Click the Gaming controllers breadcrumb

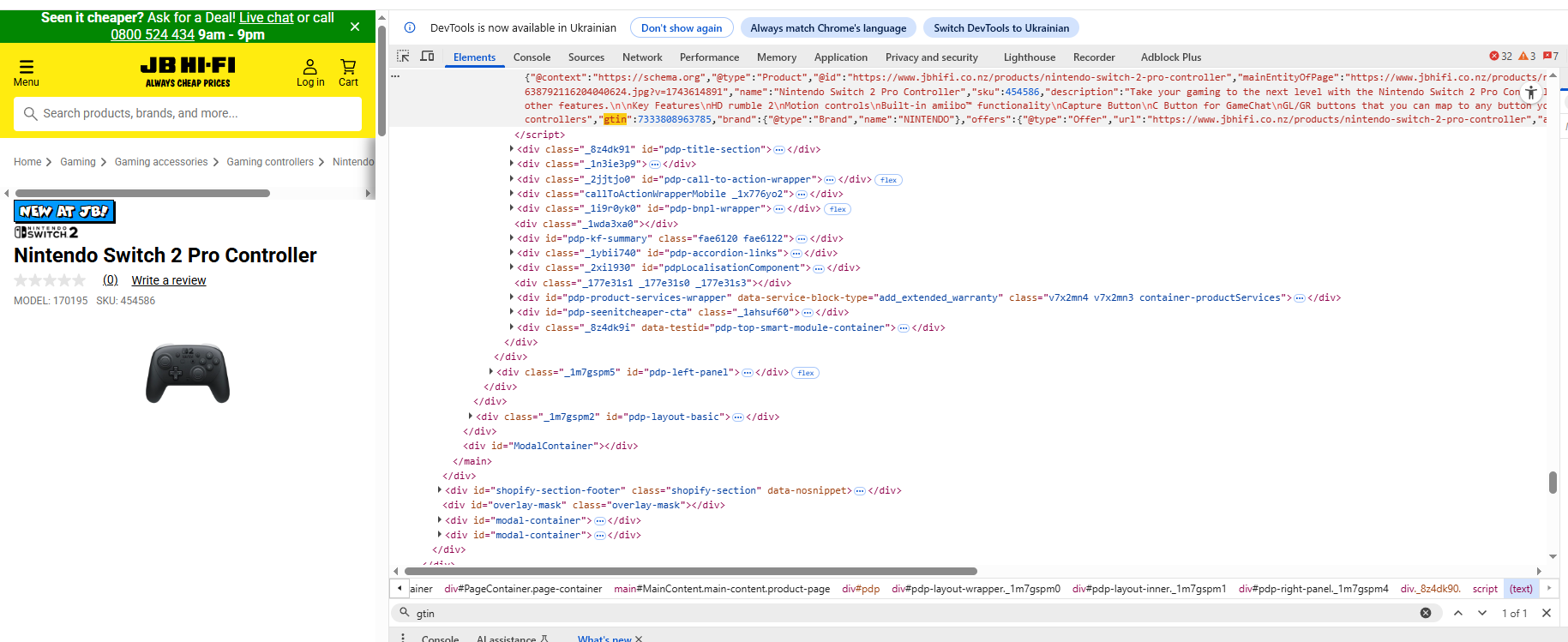[x=270, y=162]
